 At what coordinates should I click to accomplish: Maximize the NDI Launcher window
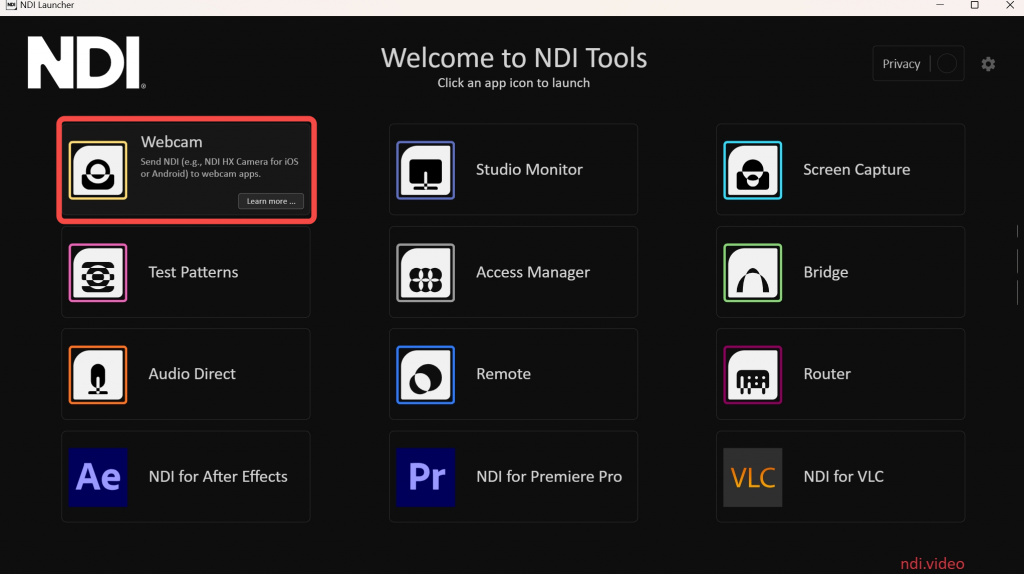[974, 5]
